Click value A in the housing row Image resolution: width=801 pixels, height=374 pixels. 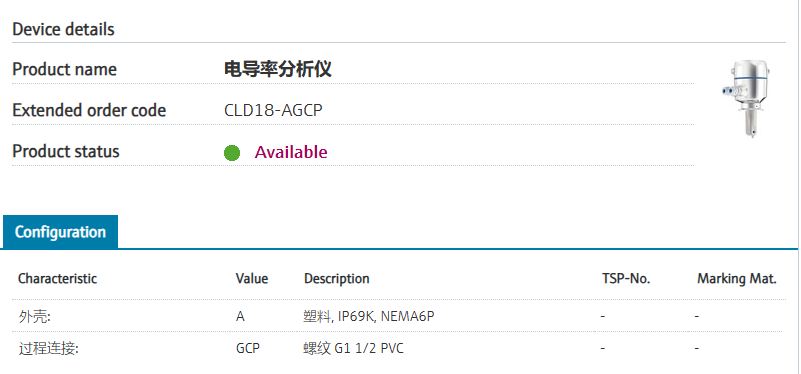240,317
